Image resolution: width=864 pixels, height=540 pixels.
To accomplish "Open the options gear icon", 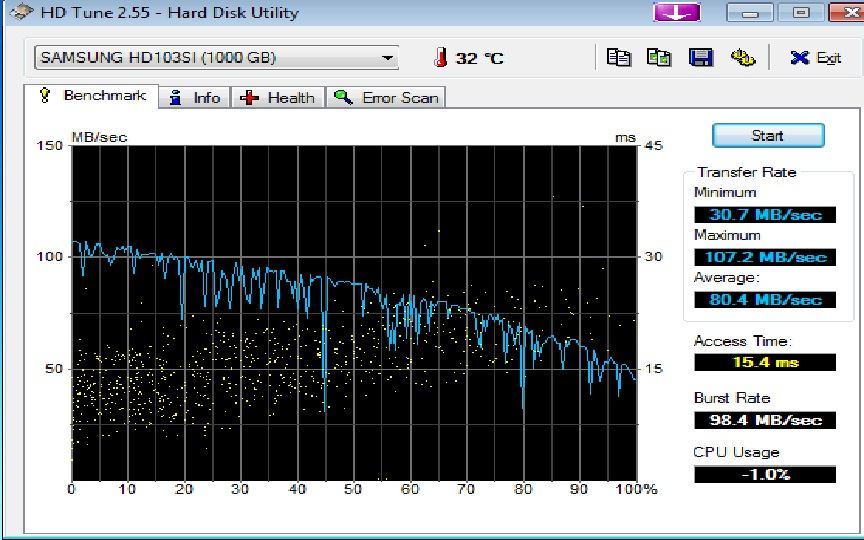I will [742, 57].
